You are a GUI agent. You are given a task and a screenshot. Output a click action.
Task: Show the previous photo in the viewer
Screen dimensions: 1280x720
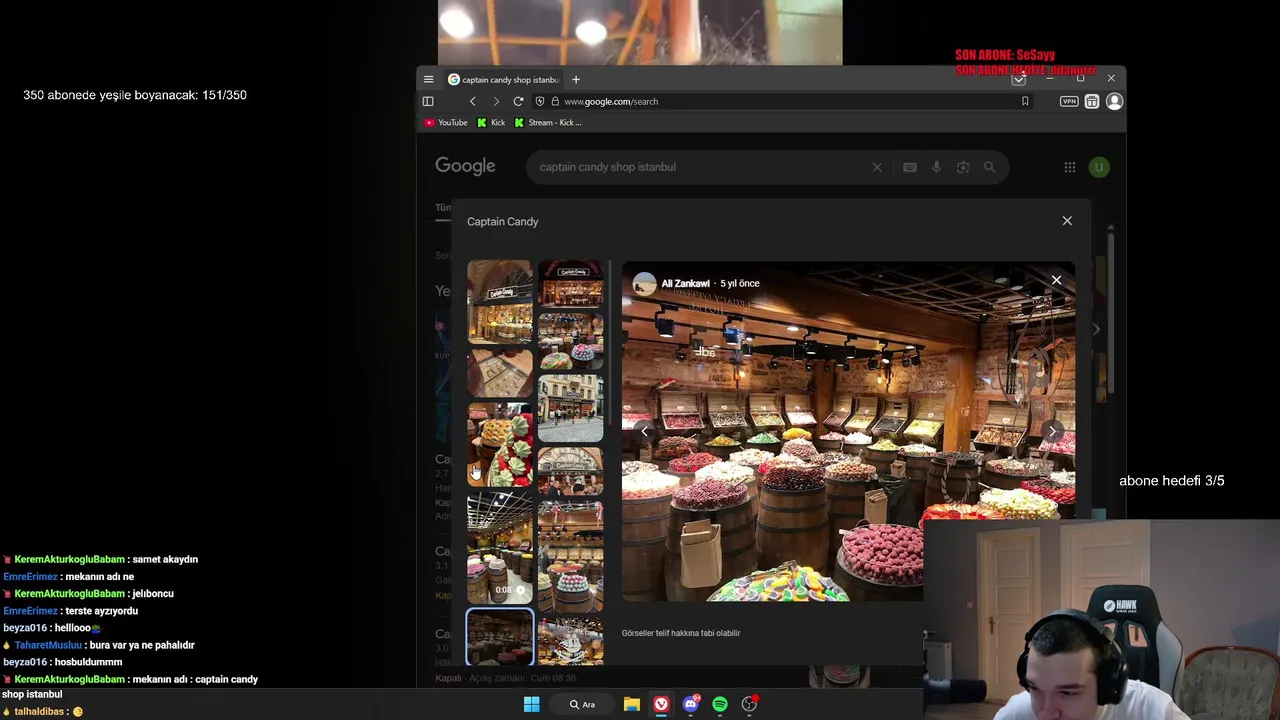pos(645,431)
